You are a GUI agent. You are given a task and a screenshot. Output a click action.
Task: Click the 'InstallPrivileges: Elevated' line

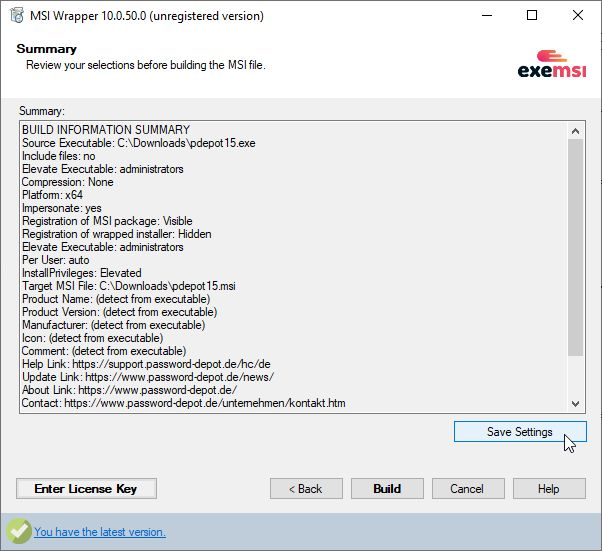point(82,273)
